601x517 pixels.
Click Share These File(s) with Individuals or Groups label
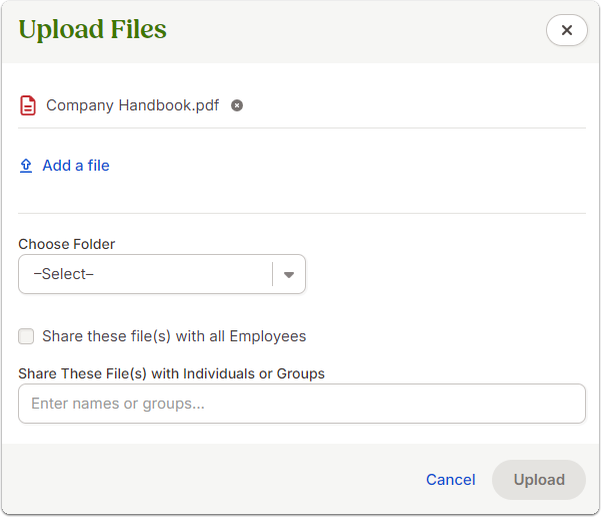(x=172, y=374)
